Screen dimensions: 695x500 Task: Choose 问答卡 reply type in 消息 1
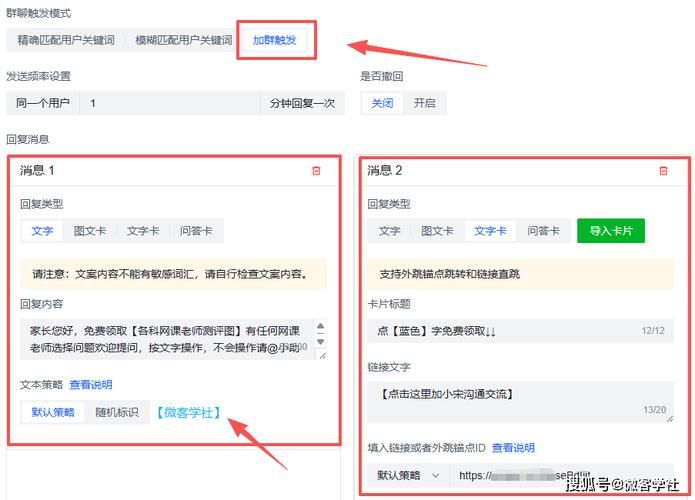coord(196,231)
